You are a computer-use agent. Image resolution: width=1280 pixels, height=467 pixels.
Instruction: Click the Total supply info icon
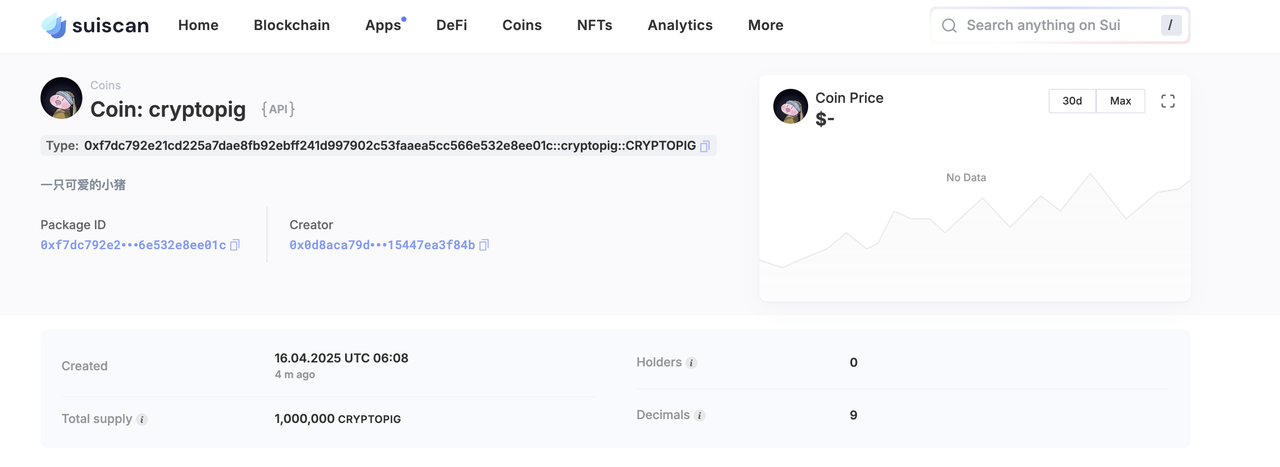coord(142,419)
